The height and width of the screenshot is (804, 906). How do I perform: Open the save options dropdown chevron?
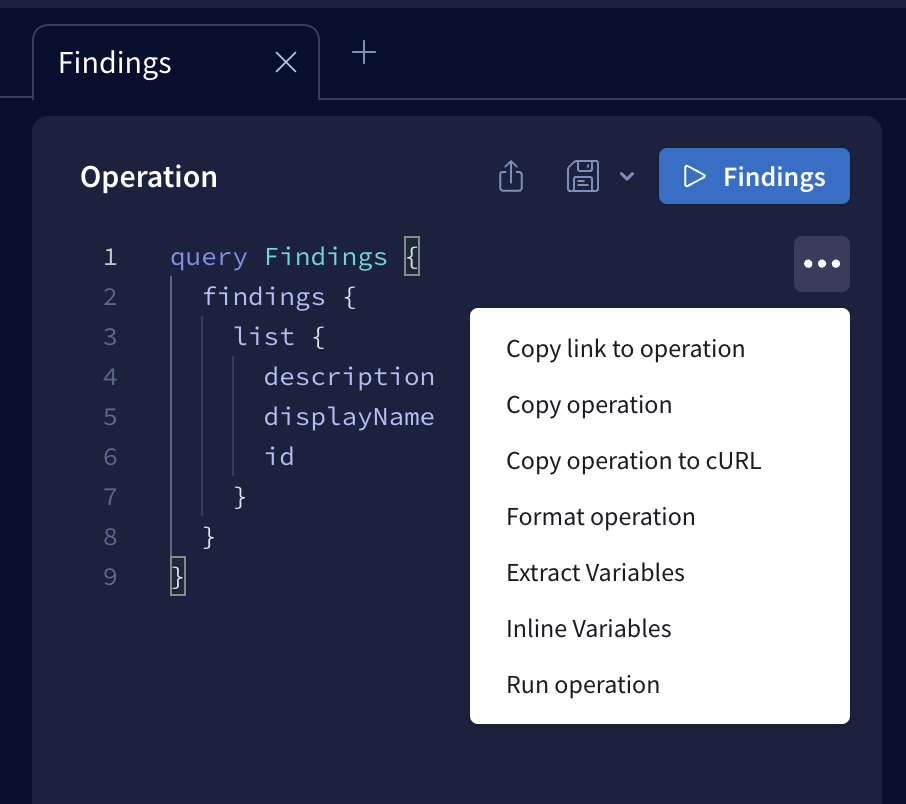(627, 176)
